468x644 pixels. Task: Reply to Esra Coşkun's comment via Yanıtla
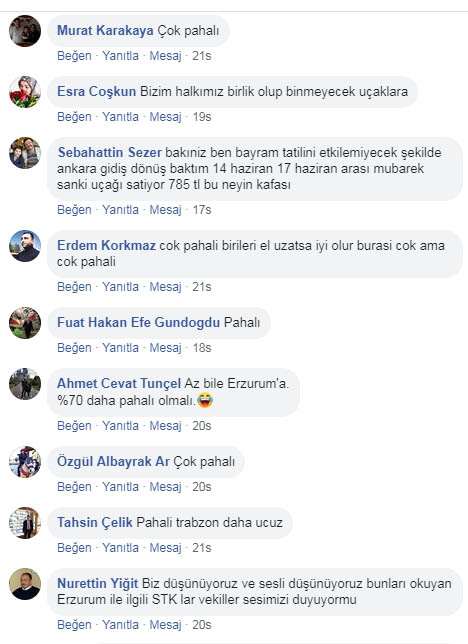click(x=120, y=117)
